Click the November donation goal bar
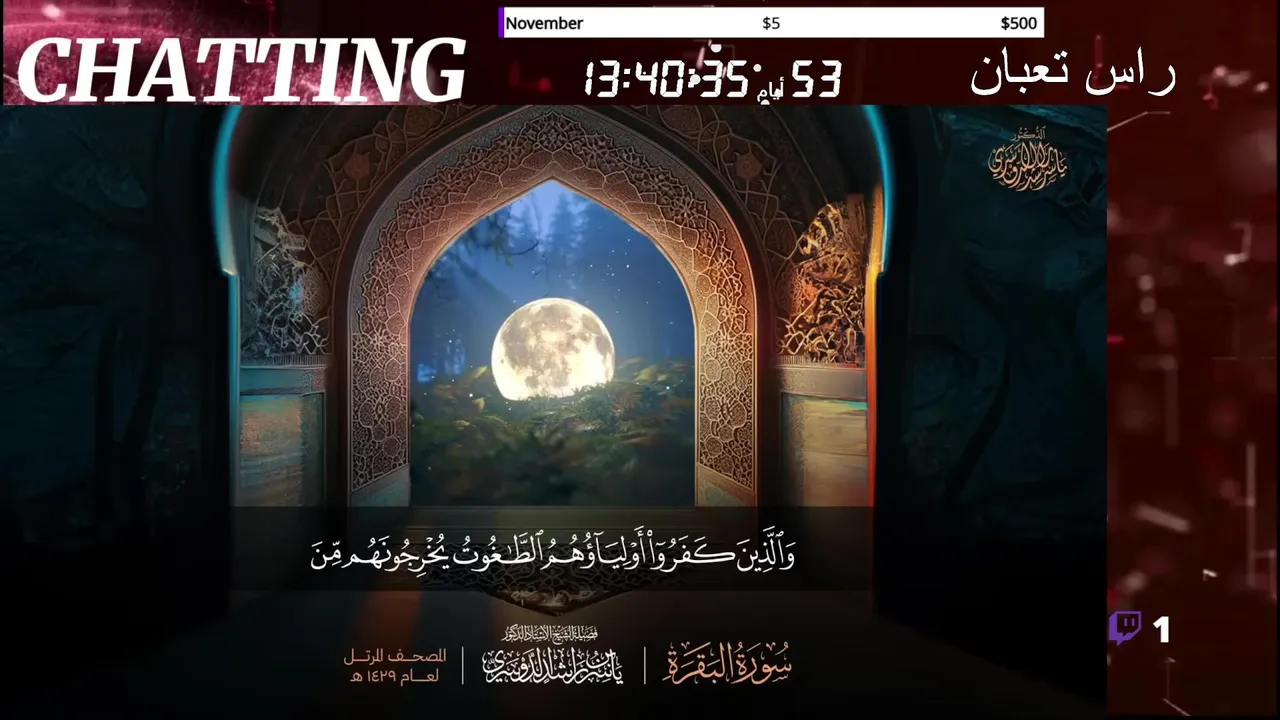 point(771,23)
